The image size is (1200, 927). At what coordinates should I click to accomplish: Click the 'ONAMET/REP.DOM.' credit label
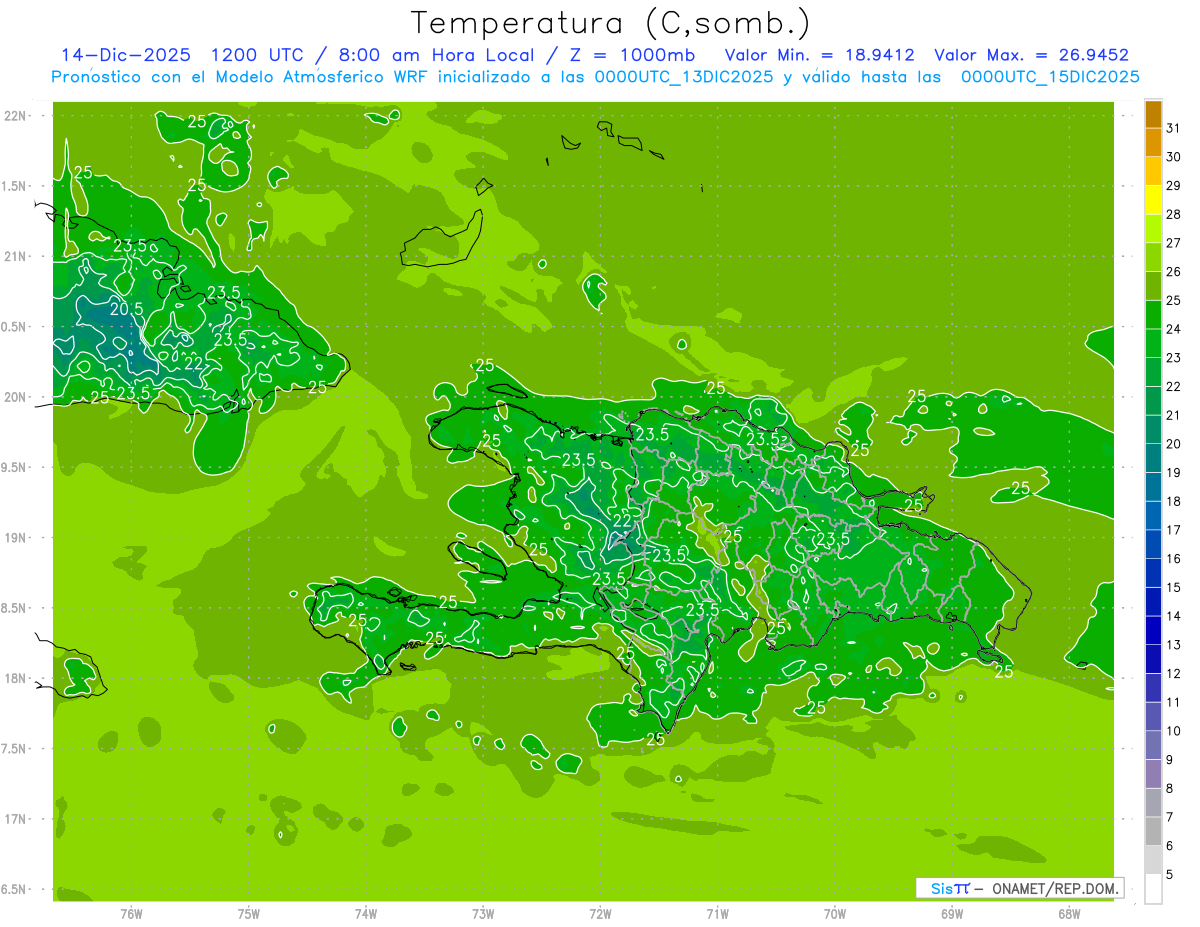click(1054, 888)
